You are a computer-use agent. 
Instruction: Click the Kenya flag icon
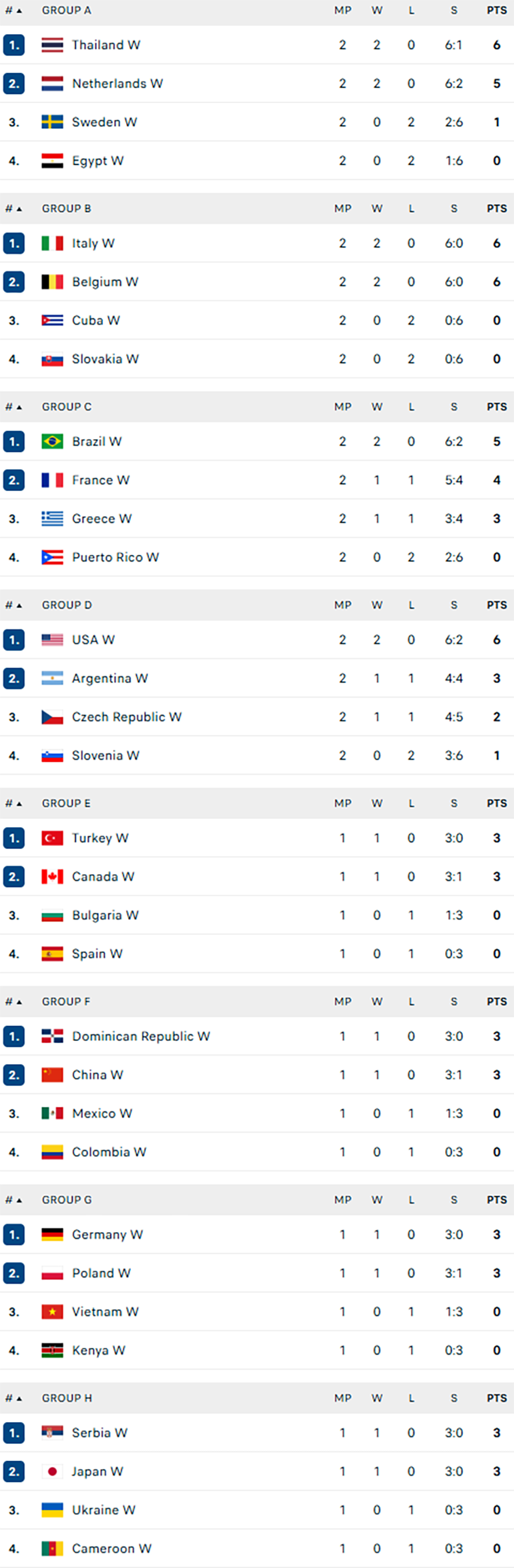click(x=52, y=1350)
